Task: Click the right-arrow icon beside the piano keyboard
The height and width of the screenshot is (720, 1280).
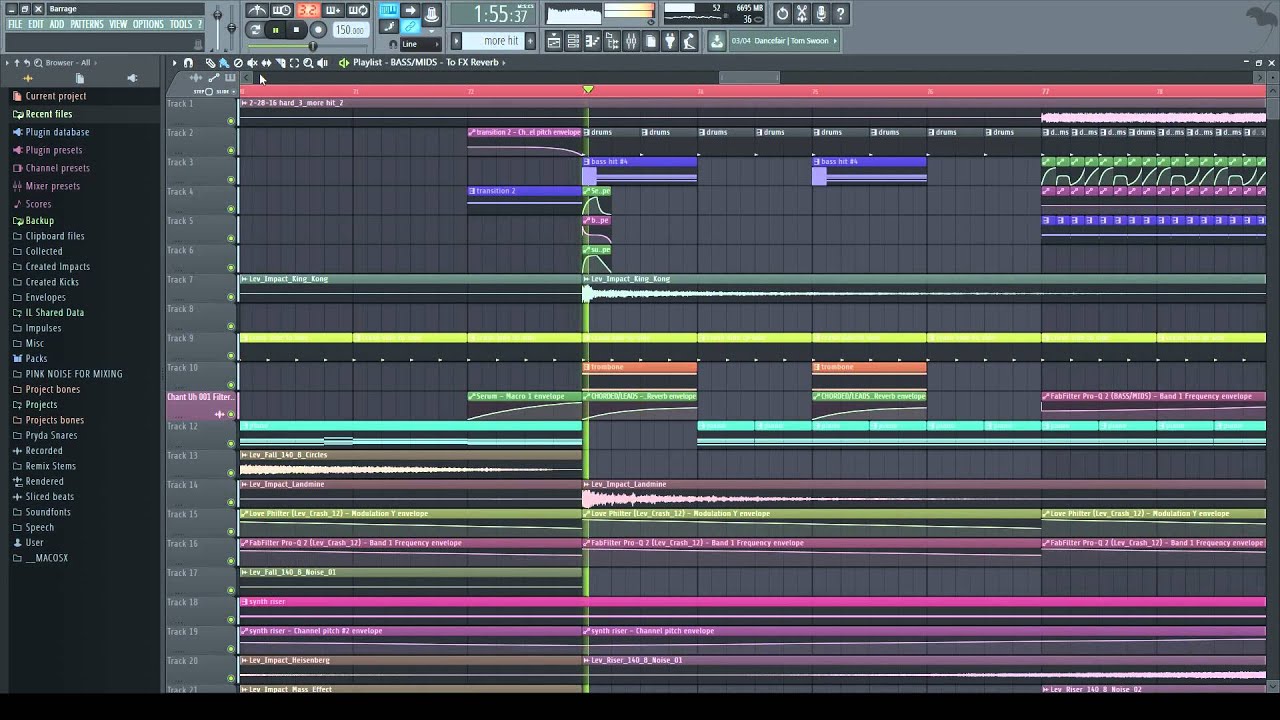Action: [x=410, y=10]
